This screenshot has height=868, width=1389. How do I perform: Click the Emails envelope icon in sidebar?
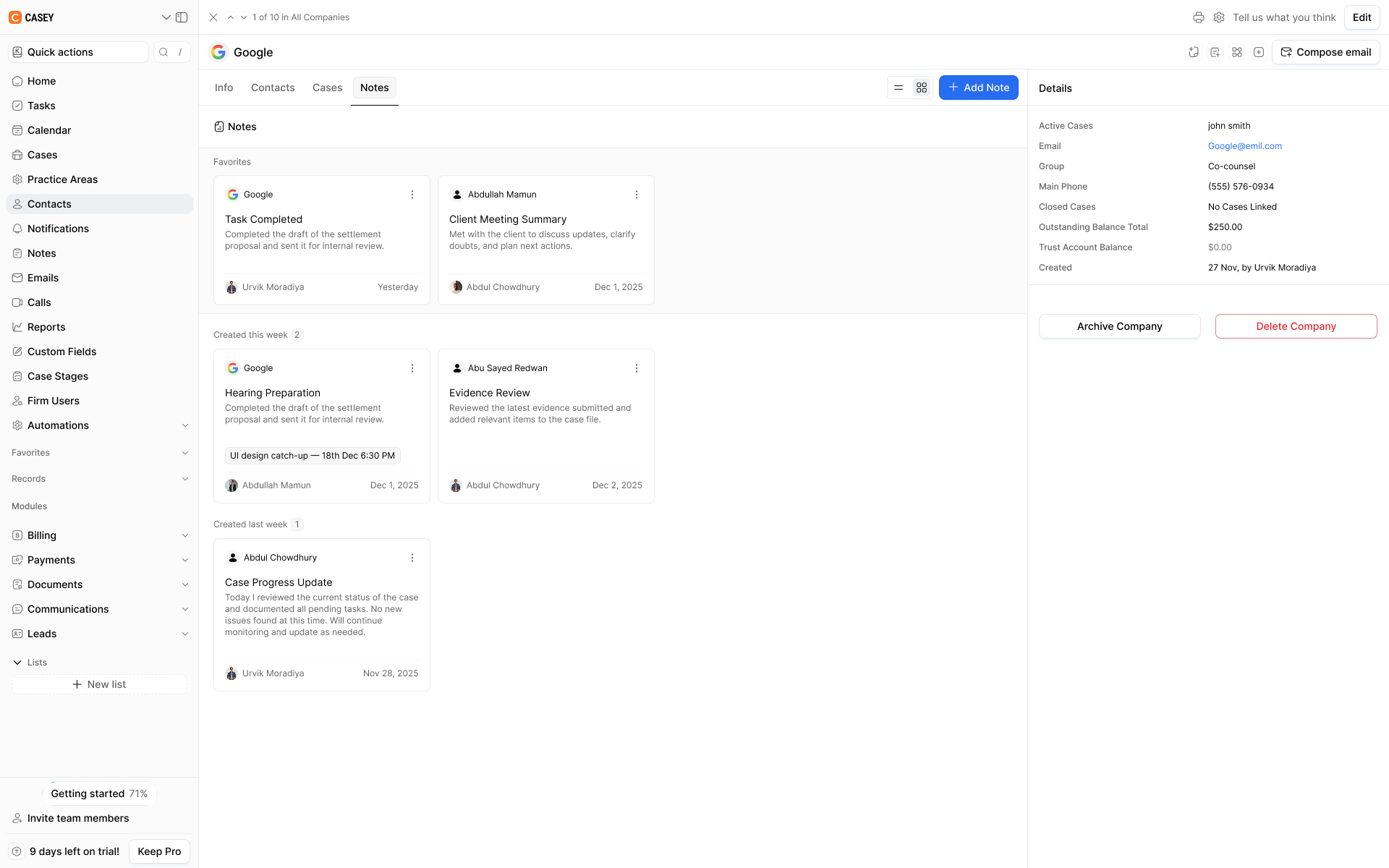[x=17, y=278]
